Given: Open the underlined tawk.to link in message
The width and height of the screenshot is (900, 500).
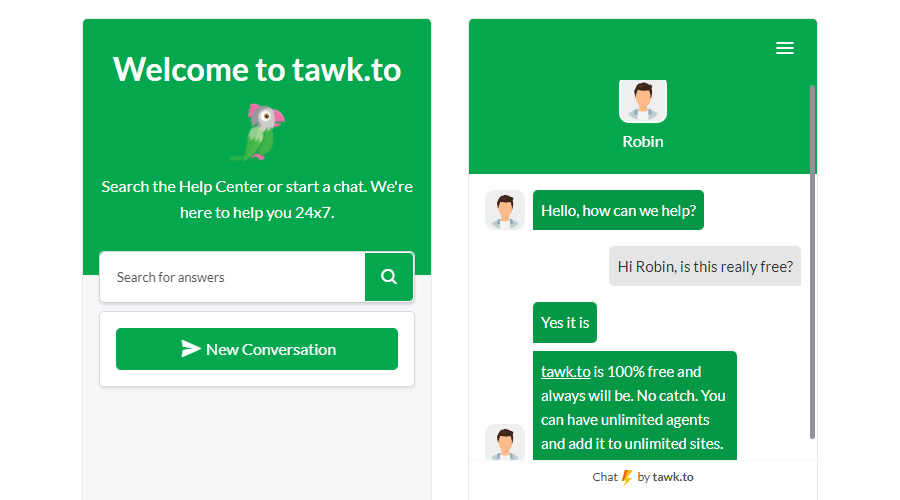Looking at the screenshot, I should point(565,372).
